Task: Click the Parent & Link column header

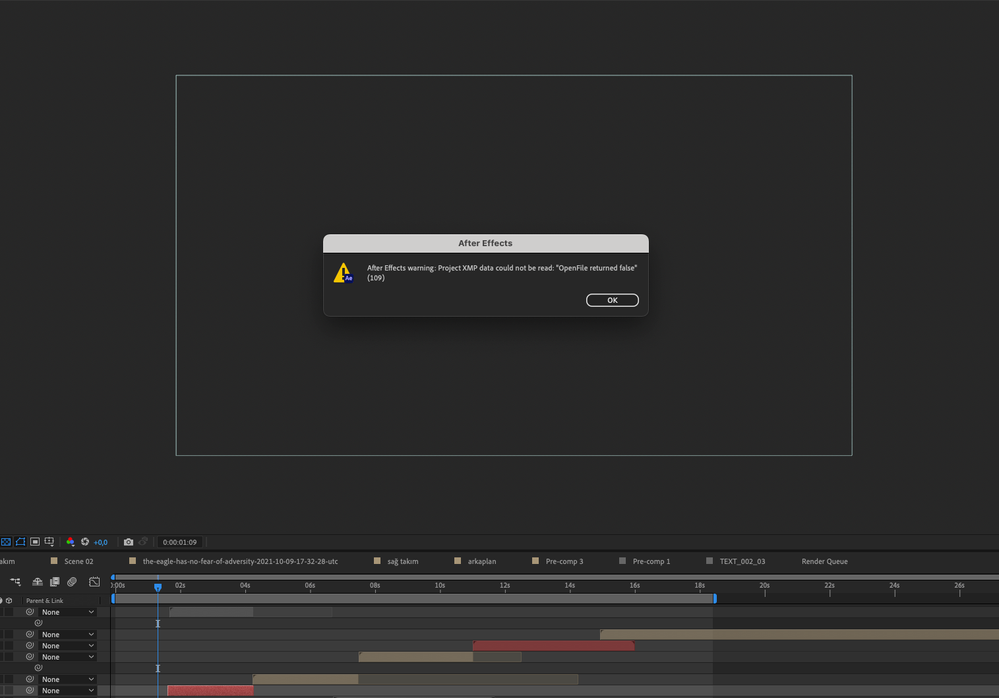Action: [x=45, y=601]
